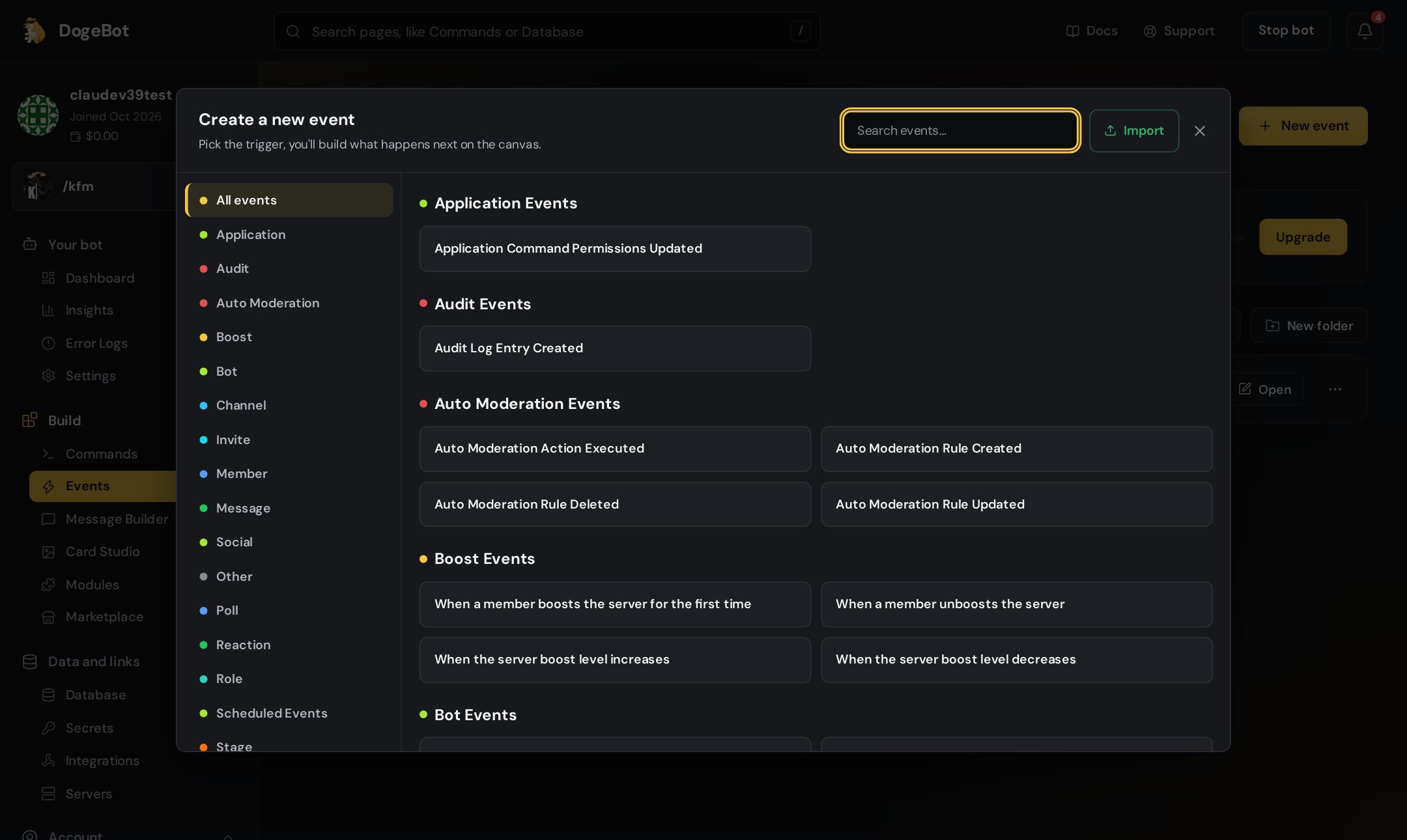Show the Message category

click(289, 508)
